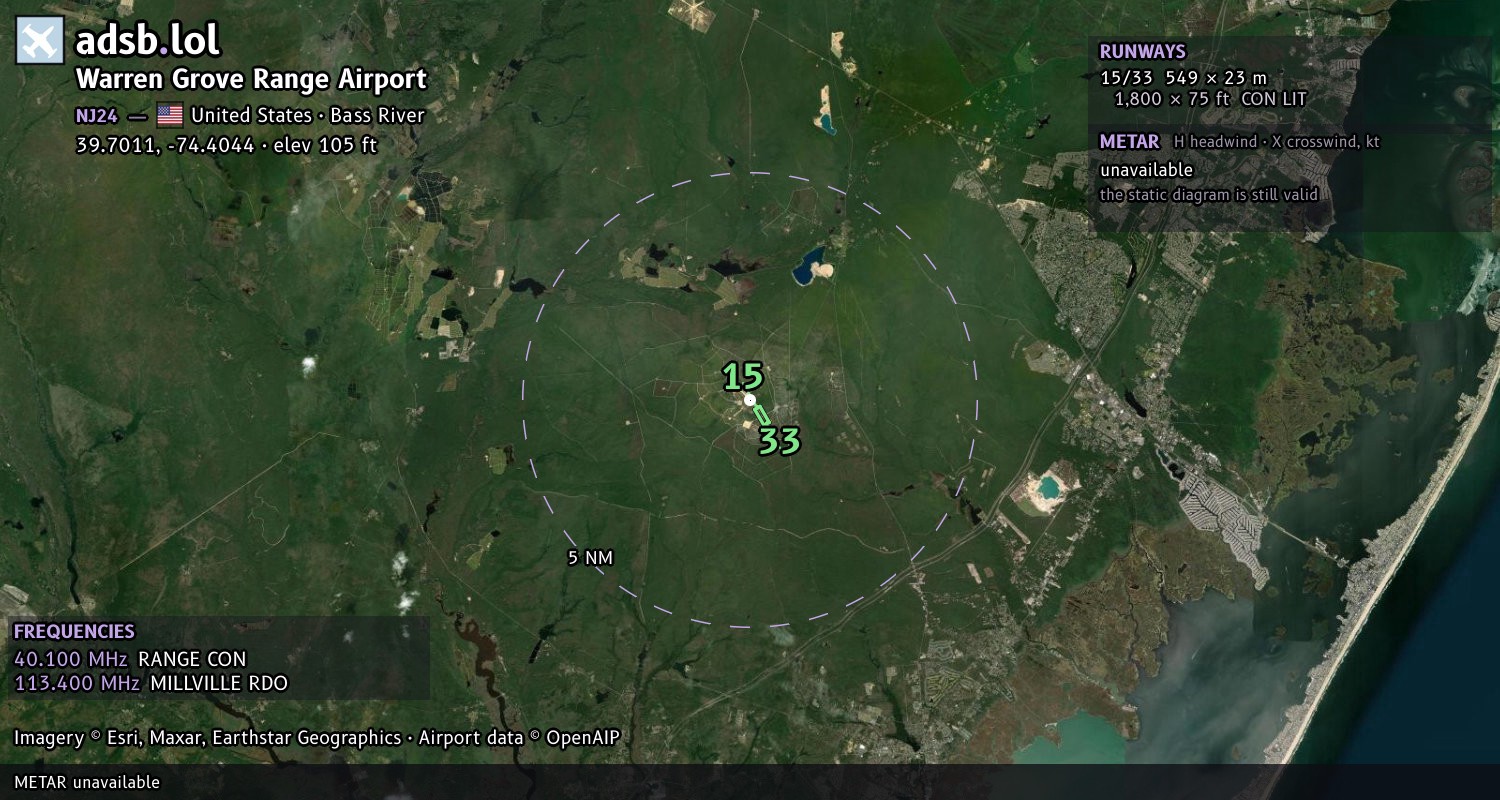Click the static diagram still valid note
The image size is (1500, 800).
tap(1209, 195)
